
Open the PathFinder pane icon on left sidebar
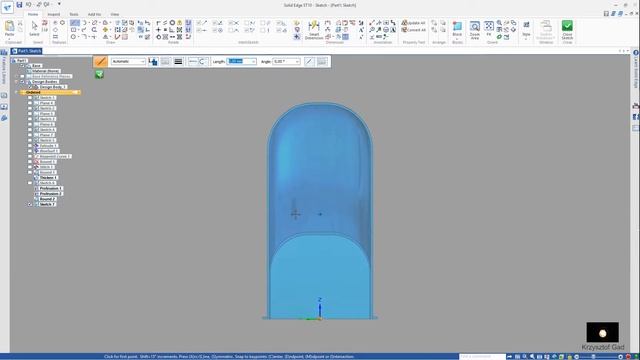(x=4, y=52)
